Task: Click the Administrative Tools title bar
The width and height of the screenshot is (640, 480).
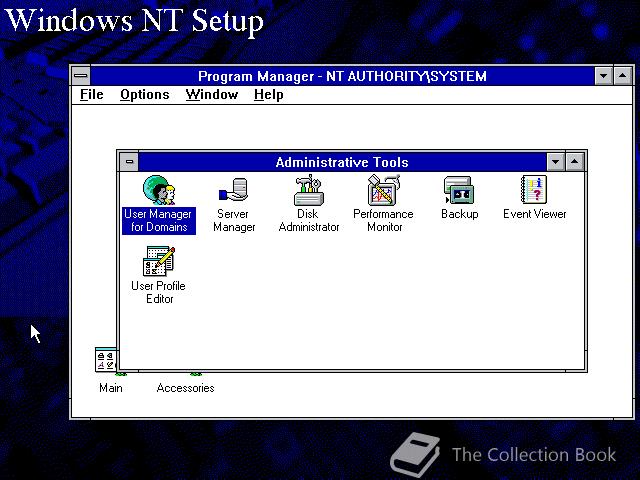Action: coord(342,162)
